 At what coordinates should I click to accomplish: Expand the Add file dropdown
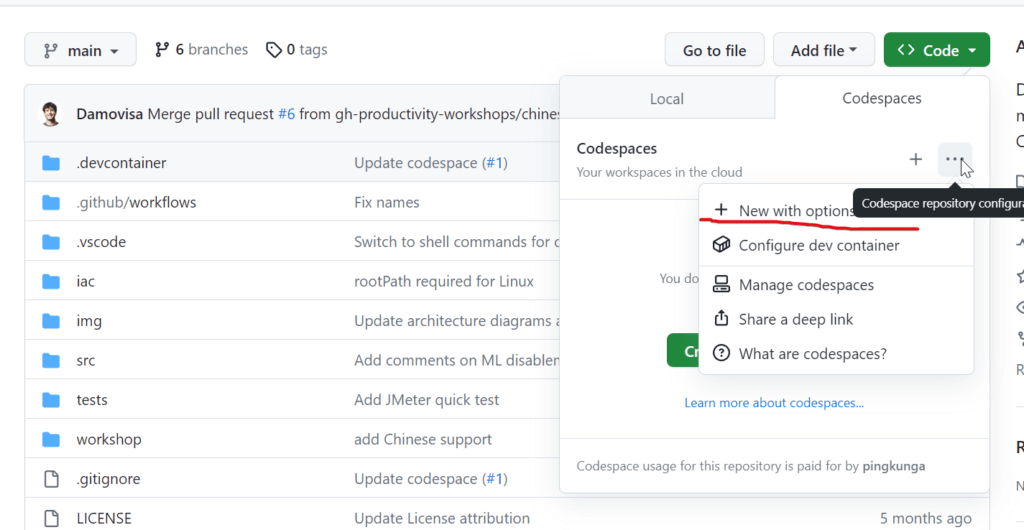pyautogui.click(x=824, y=50)
